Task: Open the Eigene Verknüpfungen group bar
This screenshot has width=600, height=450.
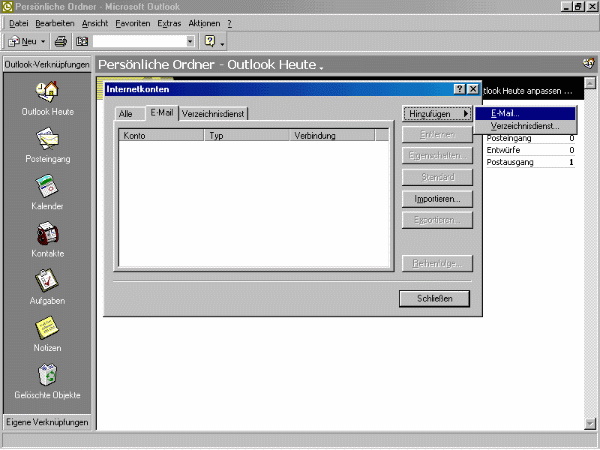Action: pyautogui.click(x=47, y=422)
